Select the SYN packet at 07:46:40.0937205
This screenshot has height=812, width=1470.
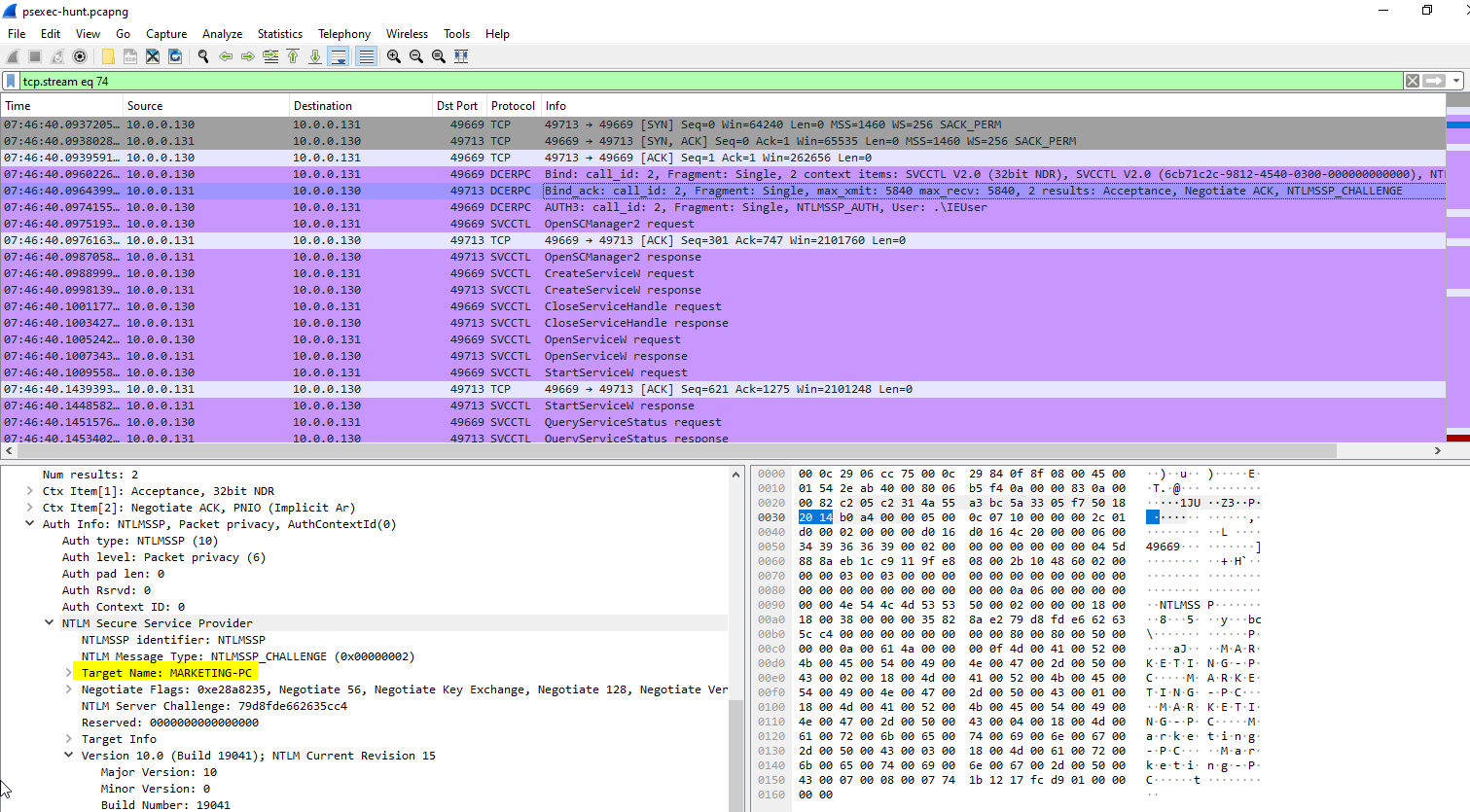point(723,124)
